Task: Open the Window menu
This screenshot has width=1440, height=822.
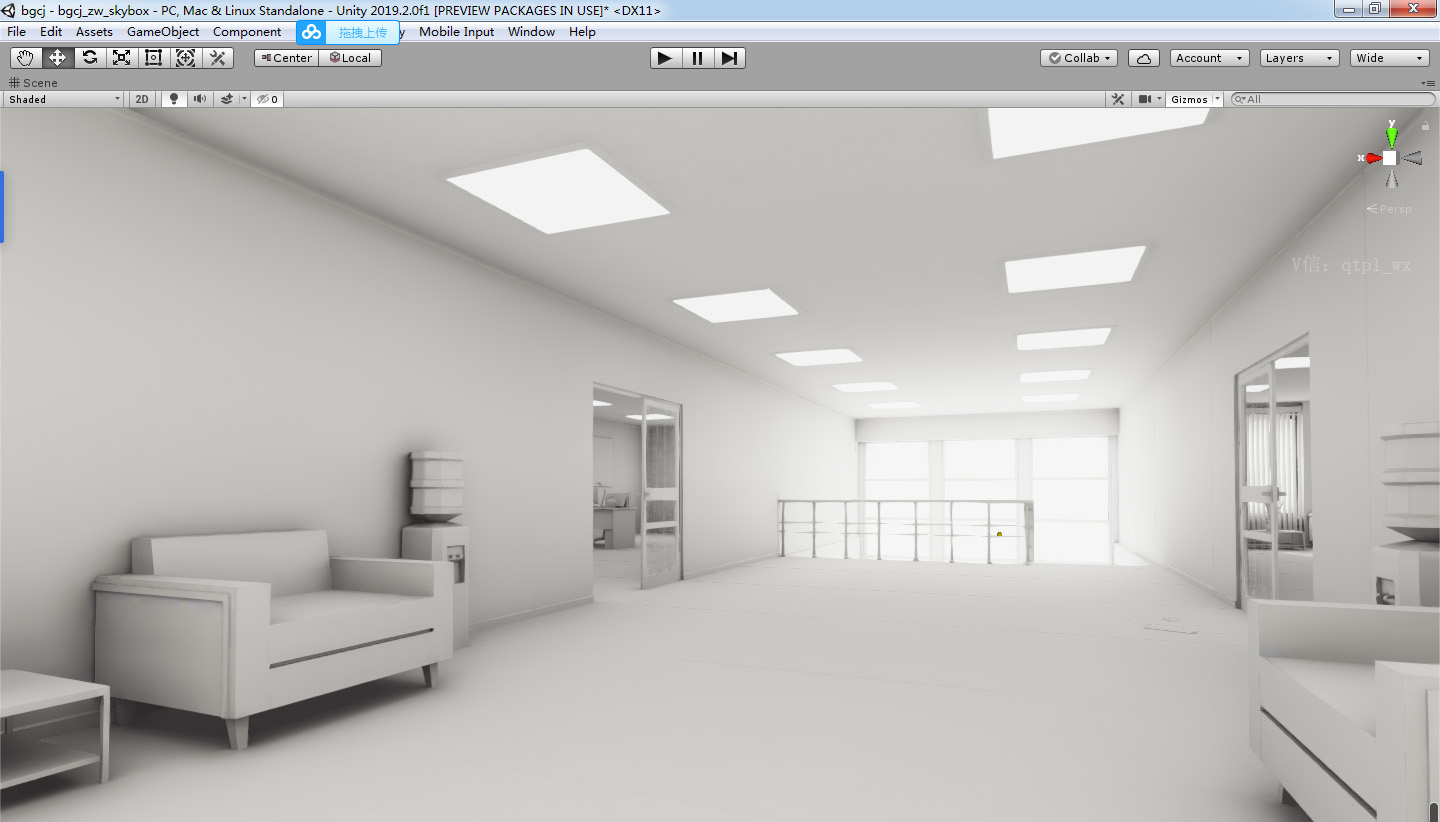Action: coord(531,32)
